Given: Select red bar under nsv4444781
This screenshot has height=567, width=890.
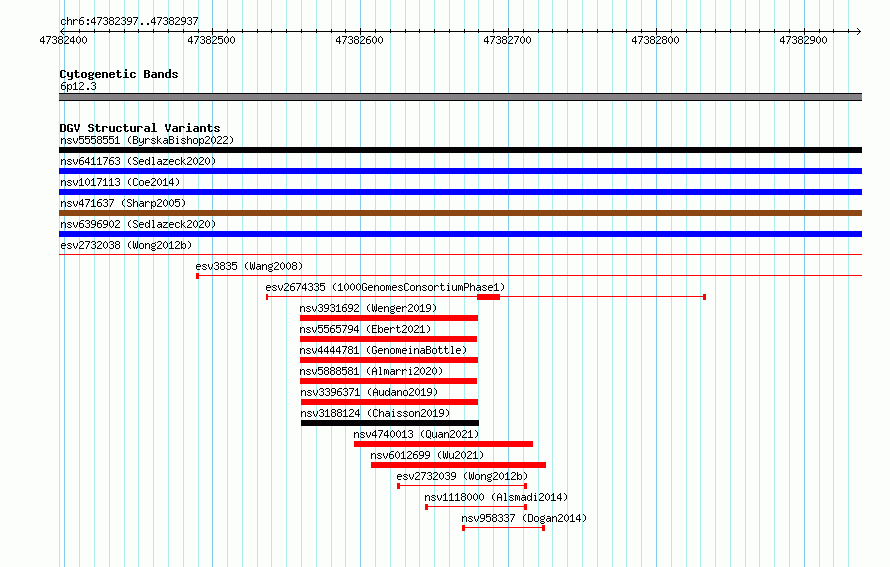Looking at the screenshot, I should pos(389,360).
